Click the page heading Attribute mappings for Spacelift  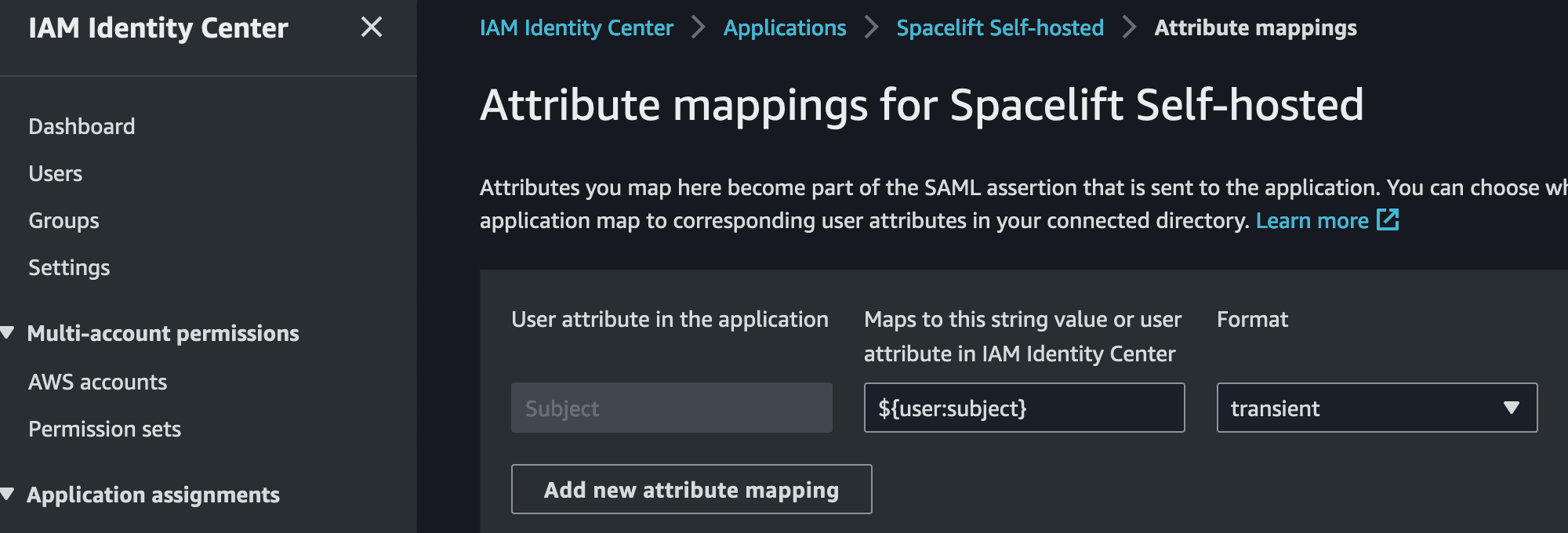tap(922, 104)
